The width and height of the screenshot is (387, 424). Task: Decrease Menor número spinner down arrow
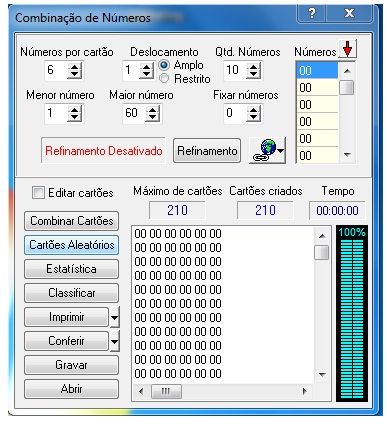(74, 118)
